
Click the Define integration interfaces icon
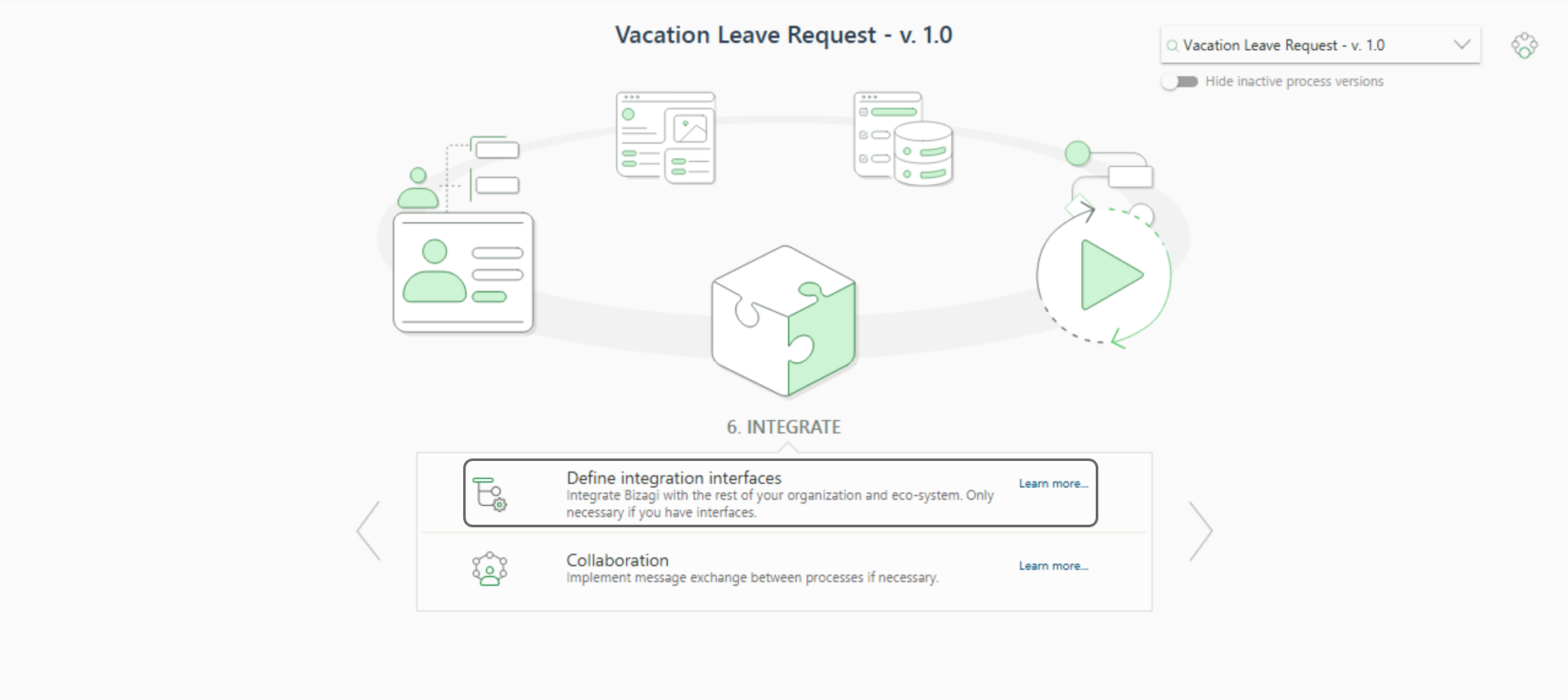(x=489, y=494)
